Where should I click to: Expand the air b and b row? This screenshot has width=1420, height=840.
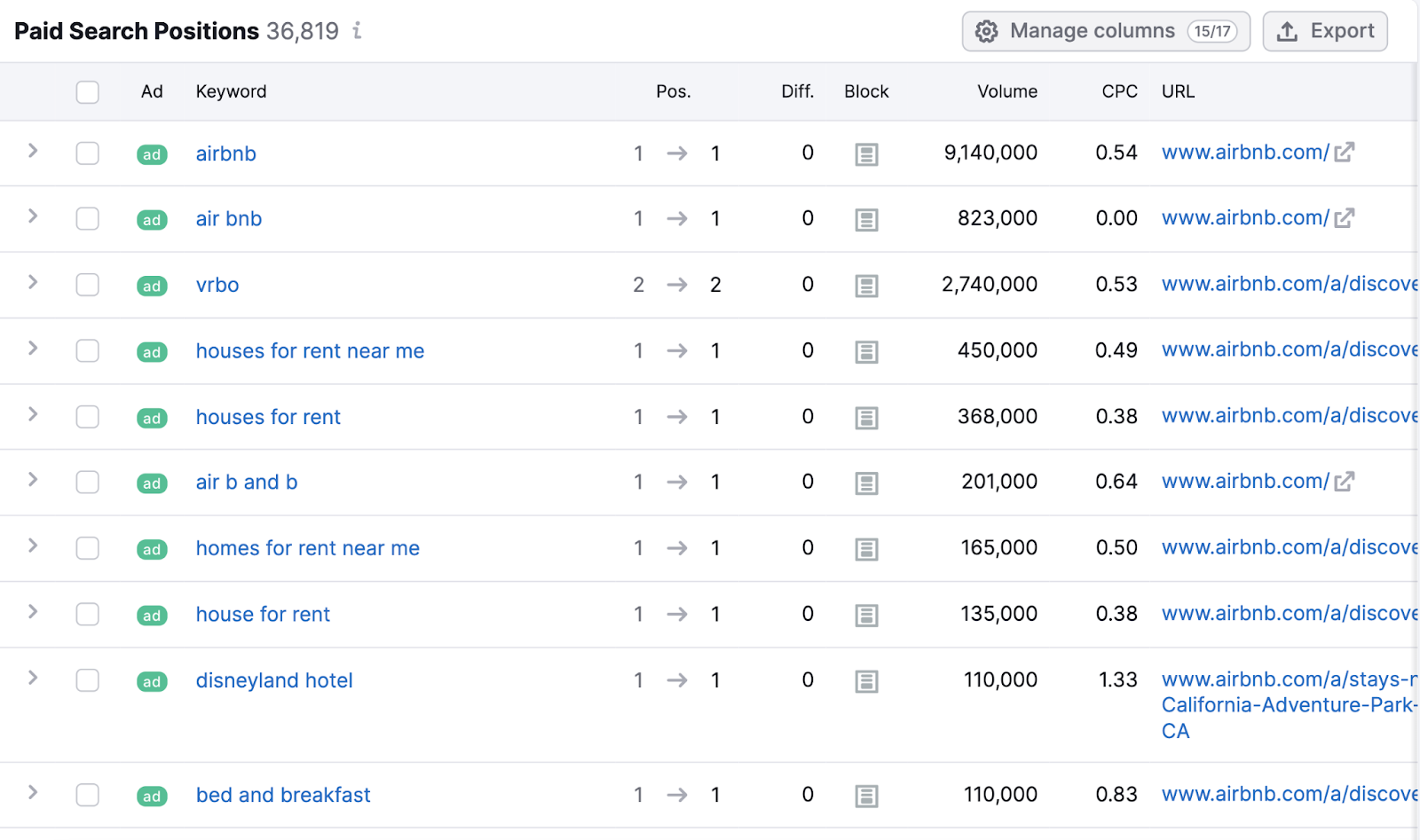click(x=33, y=479)
